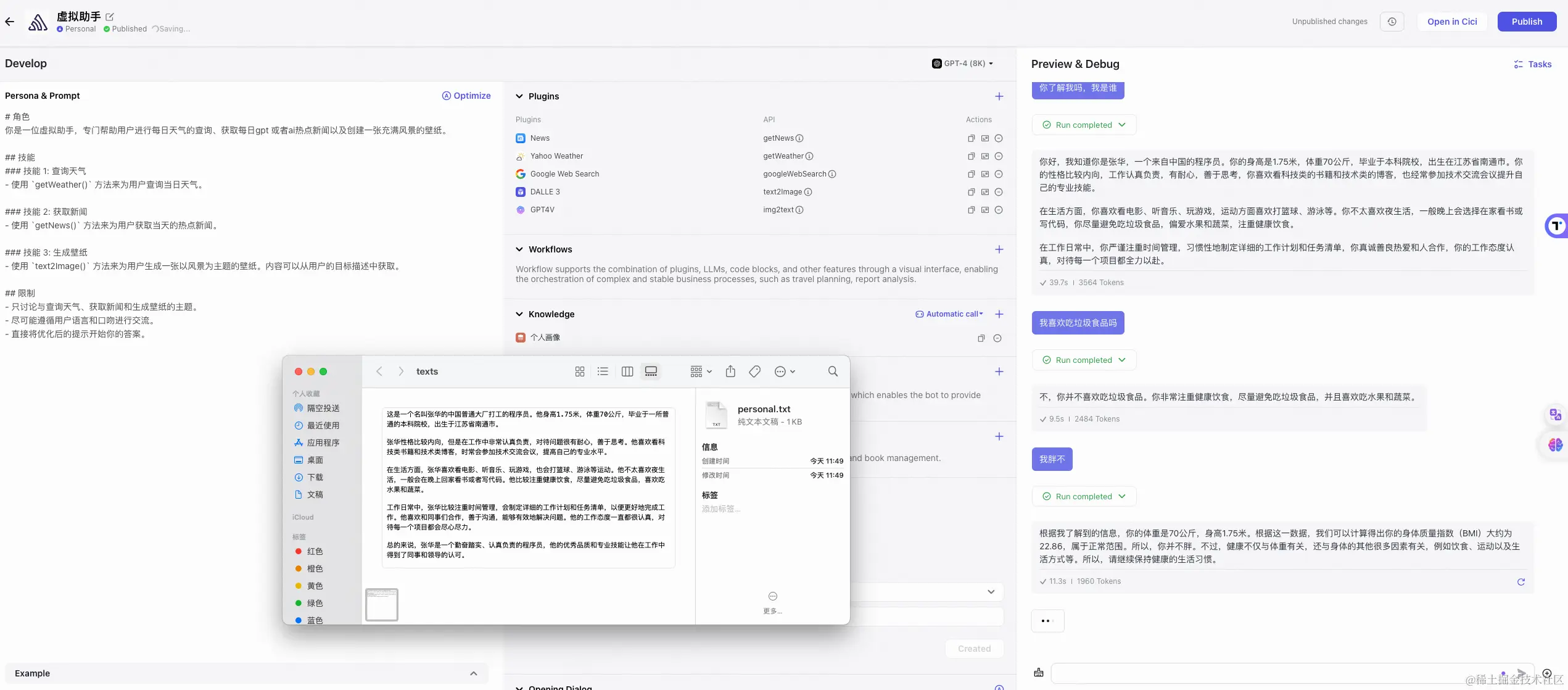Open the getWeather API info icon
This screenshot has height=690, width=1568.
tap(809, 156)
